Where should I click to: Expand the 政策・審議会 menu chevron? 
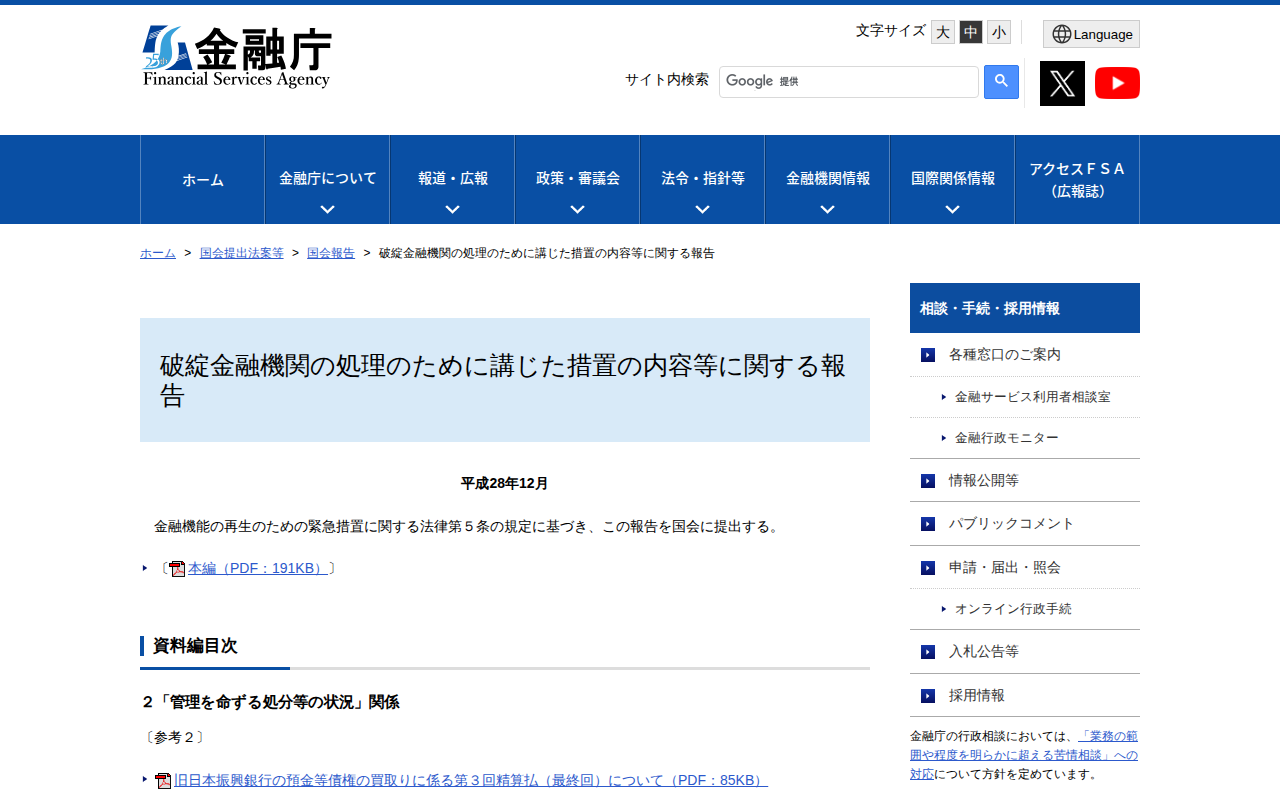point(577,209)
